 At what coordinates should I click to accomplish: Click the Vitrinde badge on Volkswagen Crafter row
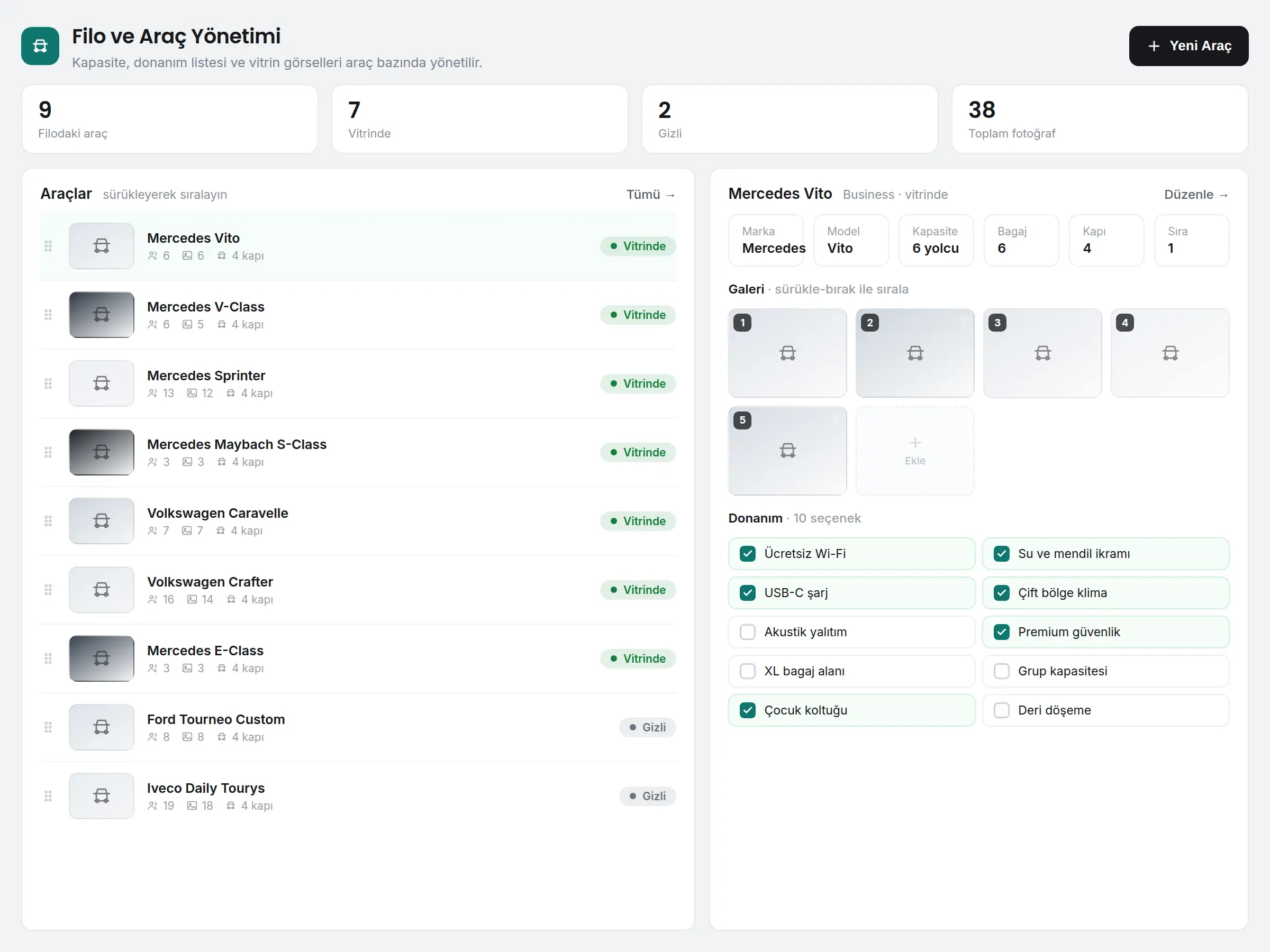coord(638,590)
